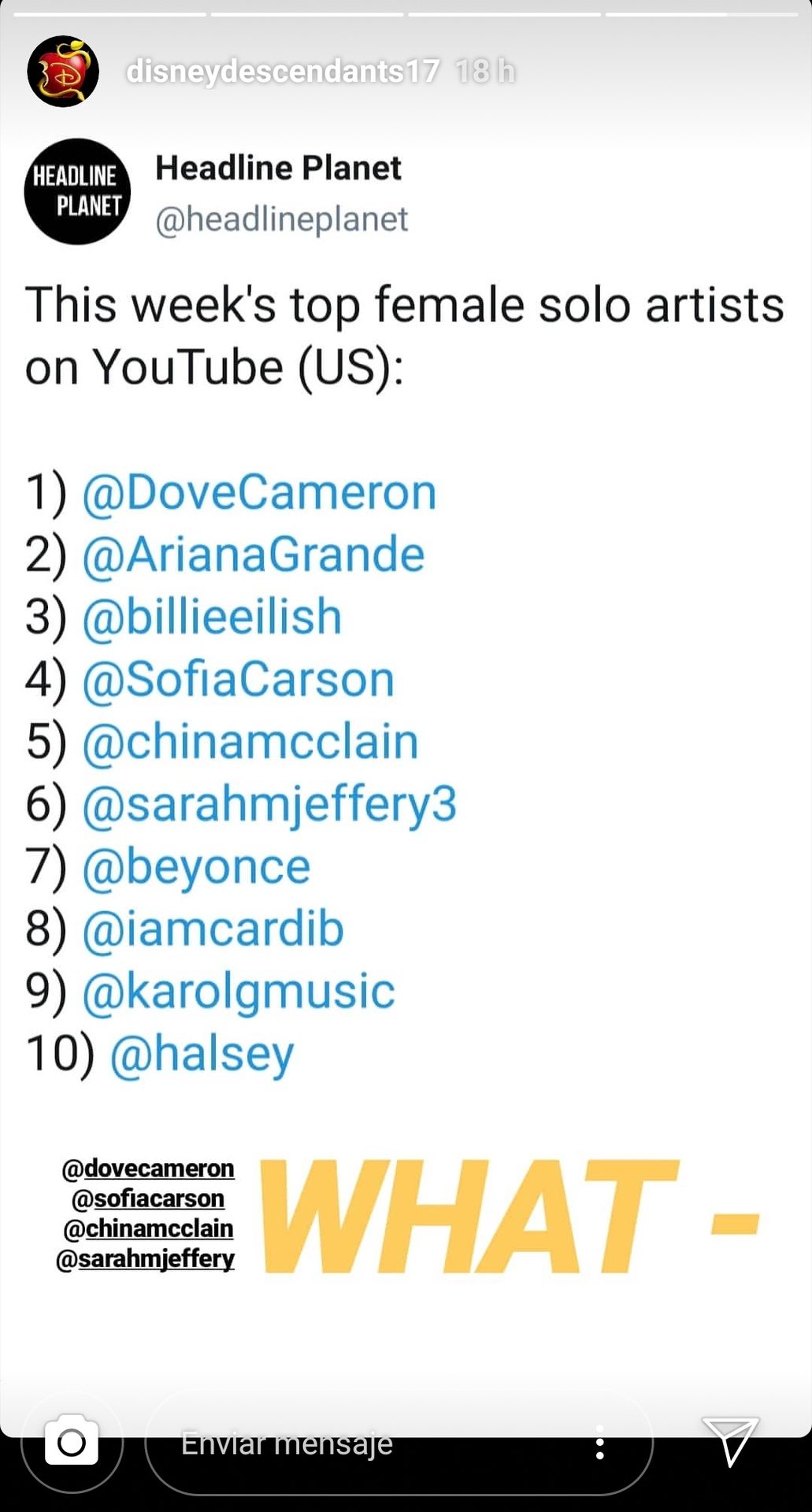The height and width of the screenshot is (1512, 812).
Task: Open the @headlineplanet account handle
Action: pos(282,220)
